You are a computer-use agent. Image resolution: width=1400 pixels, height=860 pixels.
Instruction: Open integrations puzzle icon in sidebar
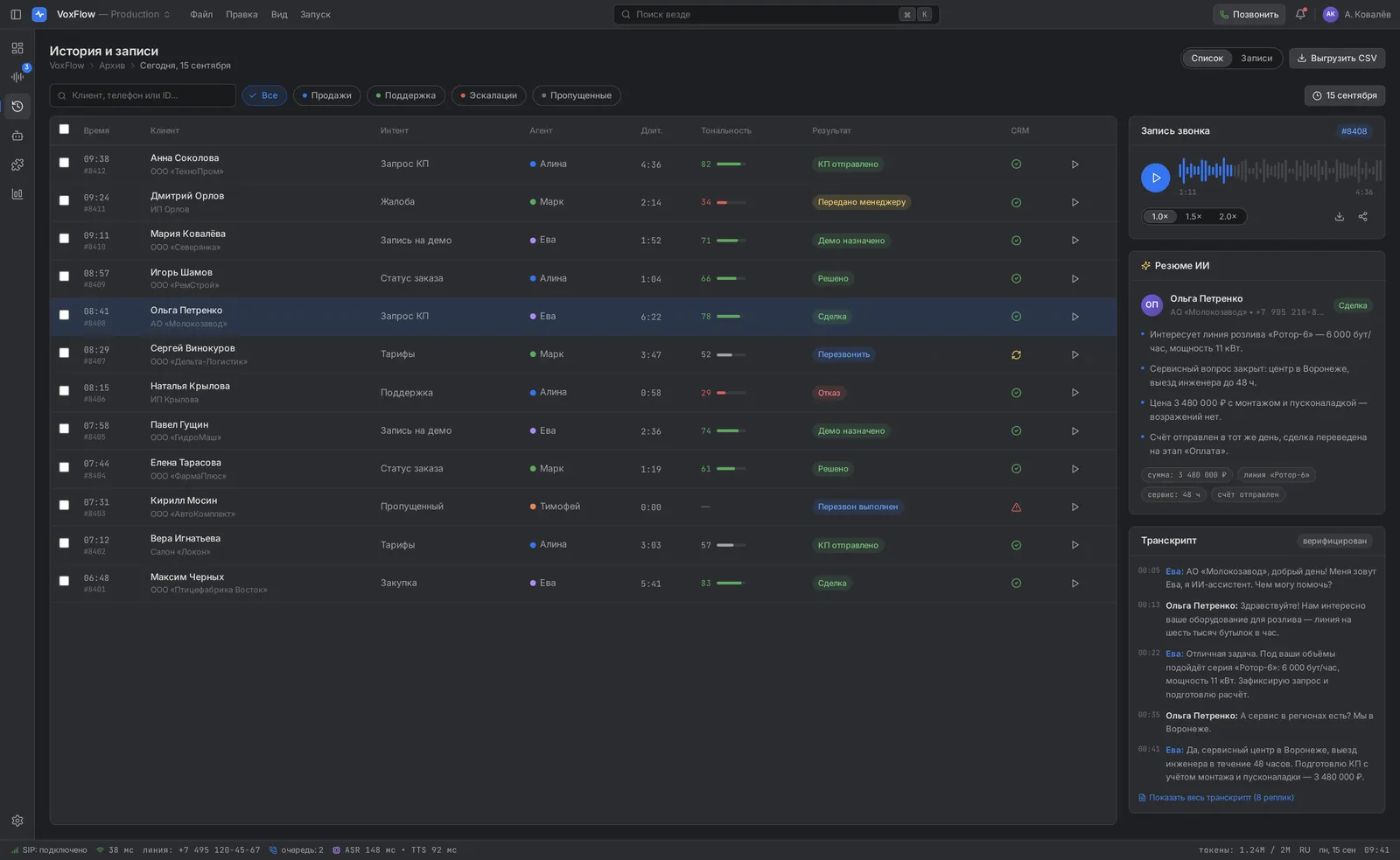[x=17, y=164]
